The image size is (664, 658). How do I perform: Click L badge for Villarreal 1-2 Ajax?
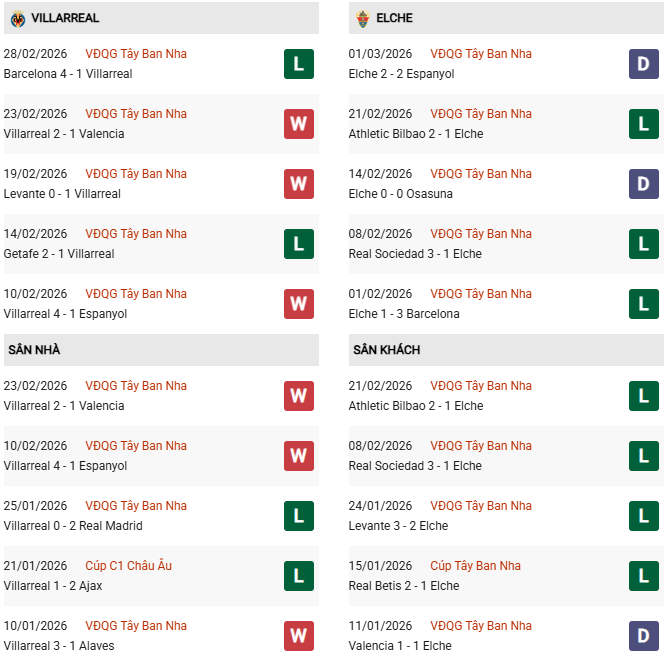click(x=298, y=576)
